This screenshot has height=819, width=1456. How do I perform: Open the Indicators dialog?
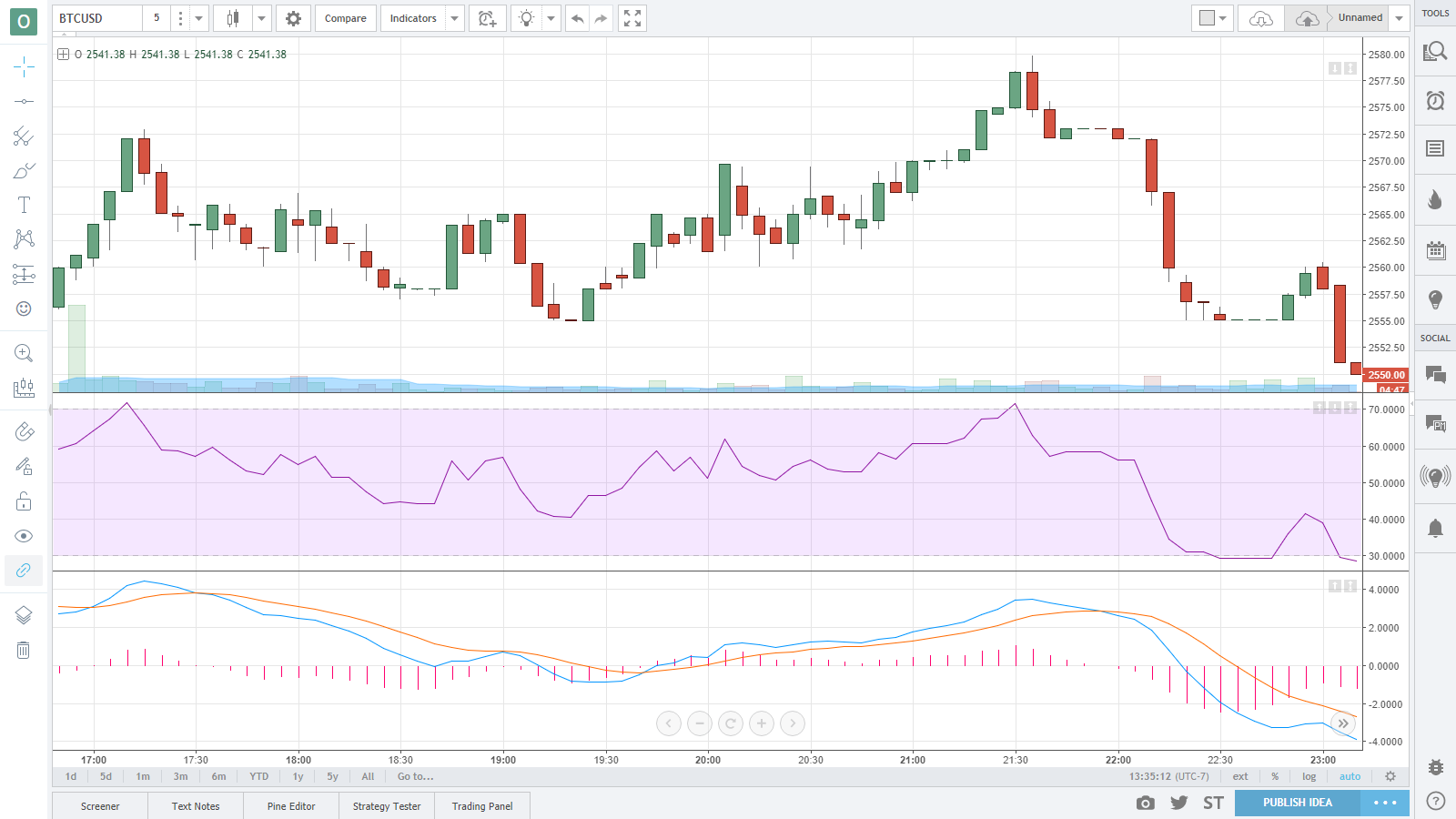(x=413, y=18)
